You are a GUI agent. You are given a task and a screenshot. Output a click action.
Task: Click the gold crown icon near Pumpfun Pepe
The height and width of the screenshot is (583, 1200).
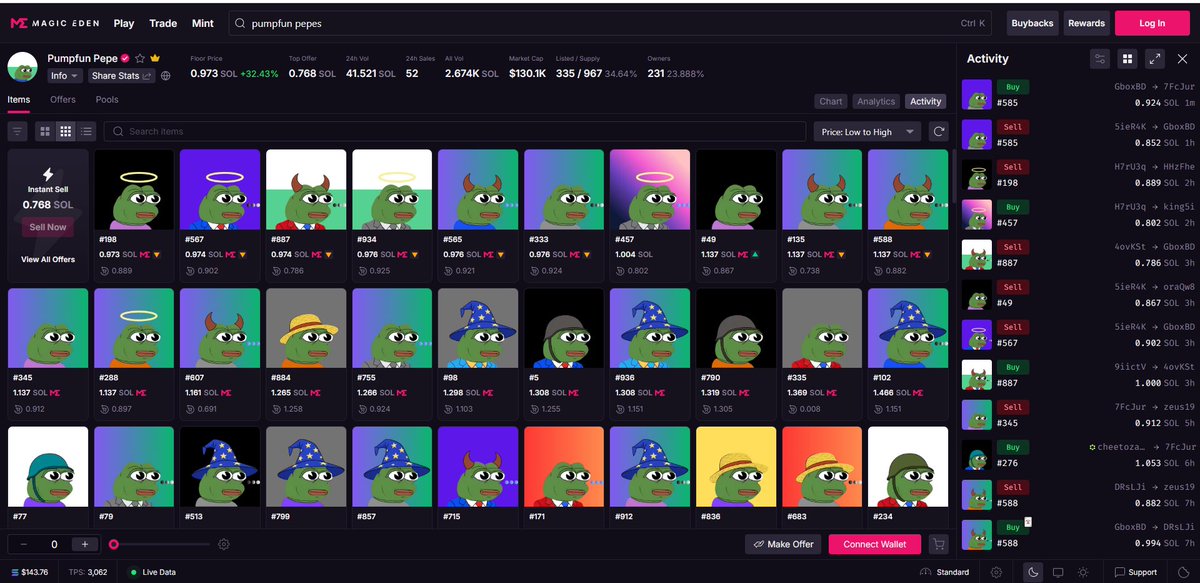click(155, 59)
